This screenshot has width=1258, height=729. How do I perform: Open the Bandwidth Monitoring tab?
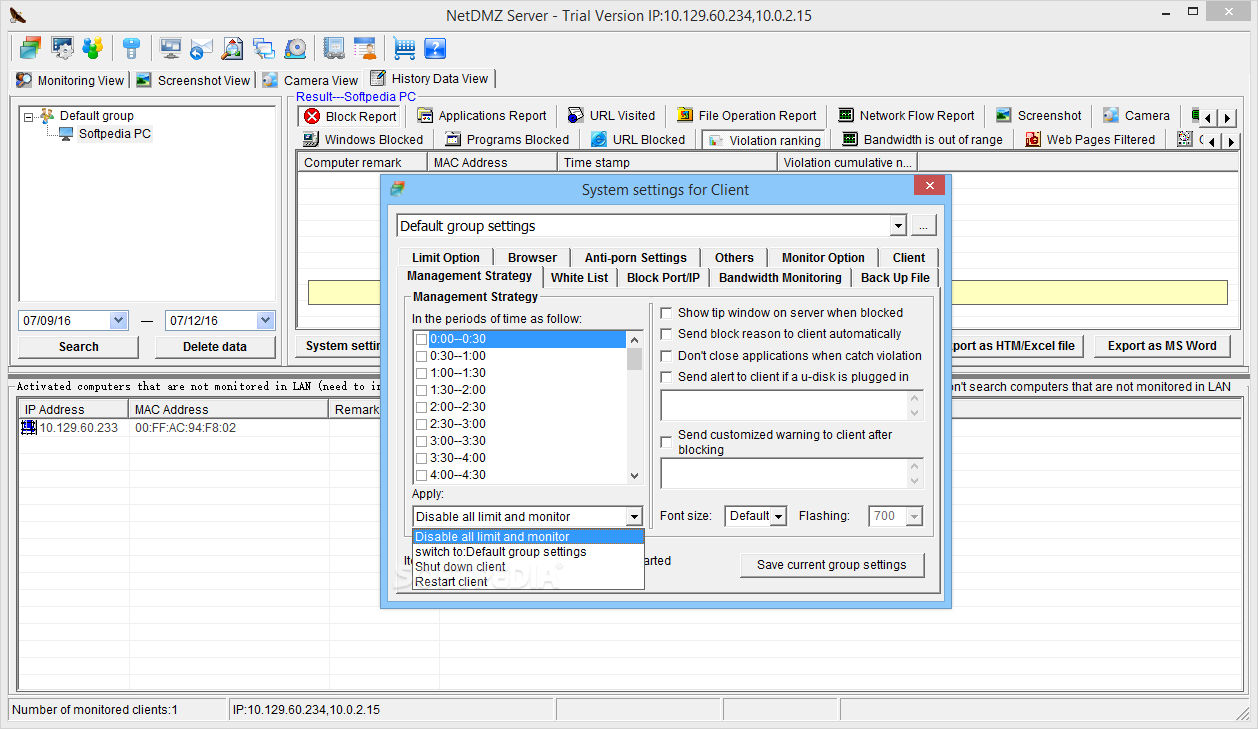(x=780, y=278)
